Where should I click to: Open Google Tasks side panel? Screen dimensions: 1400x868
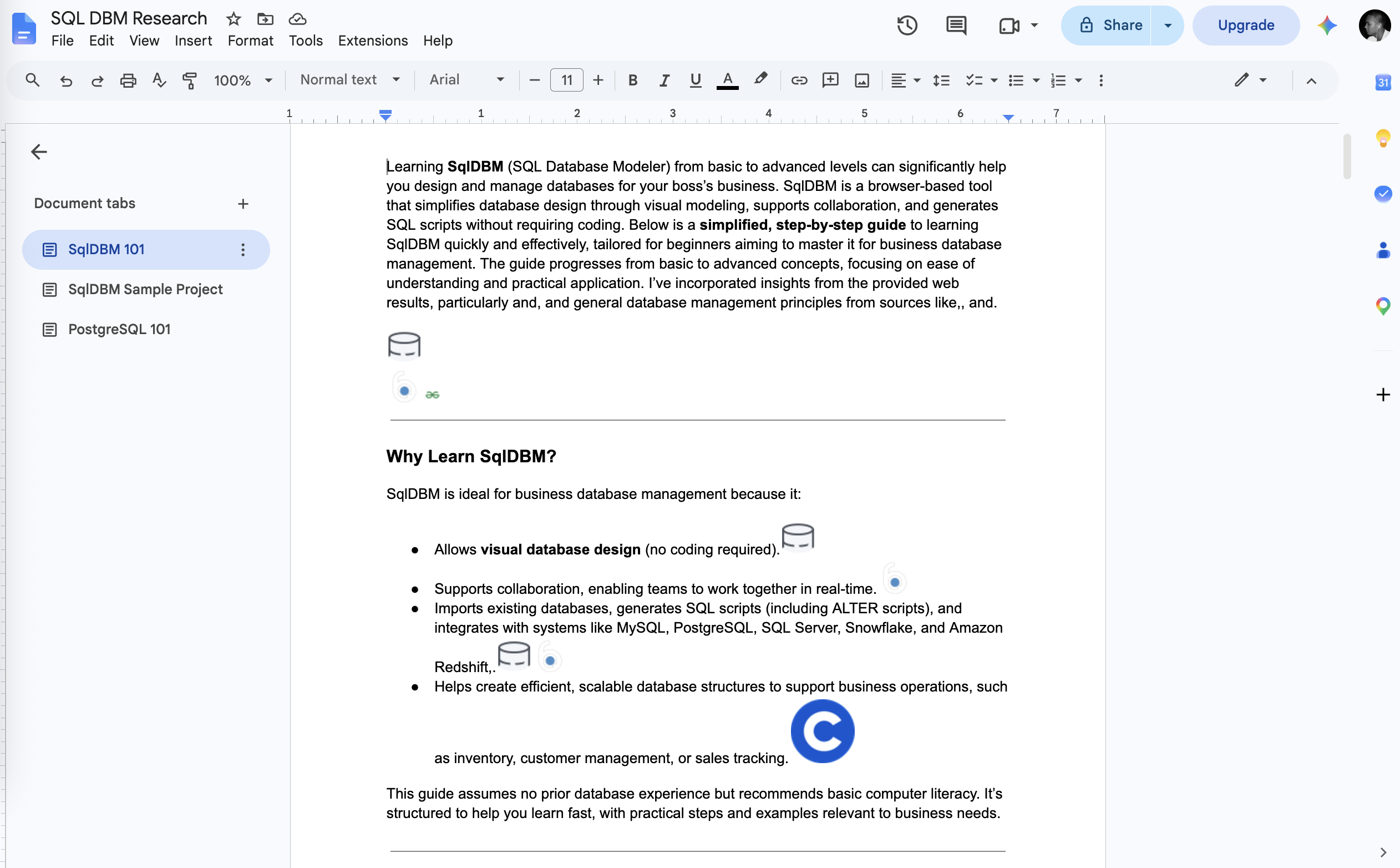[x=1383, y=194]
